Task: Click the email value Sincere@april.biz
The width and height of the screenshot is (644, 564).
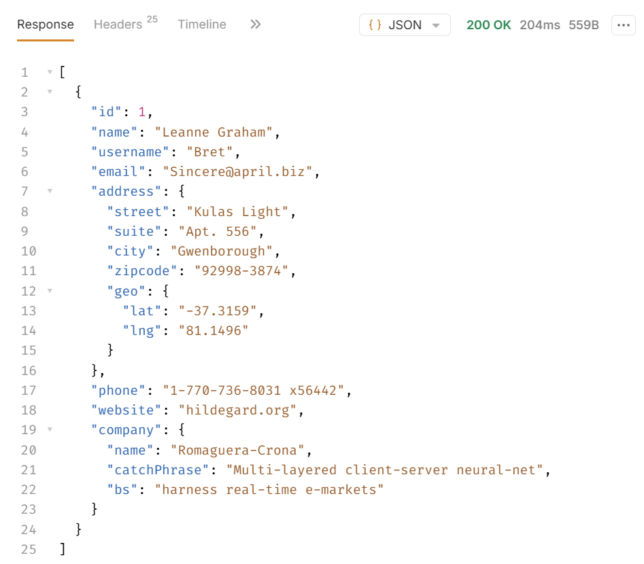Action: (x=240, y=171)
